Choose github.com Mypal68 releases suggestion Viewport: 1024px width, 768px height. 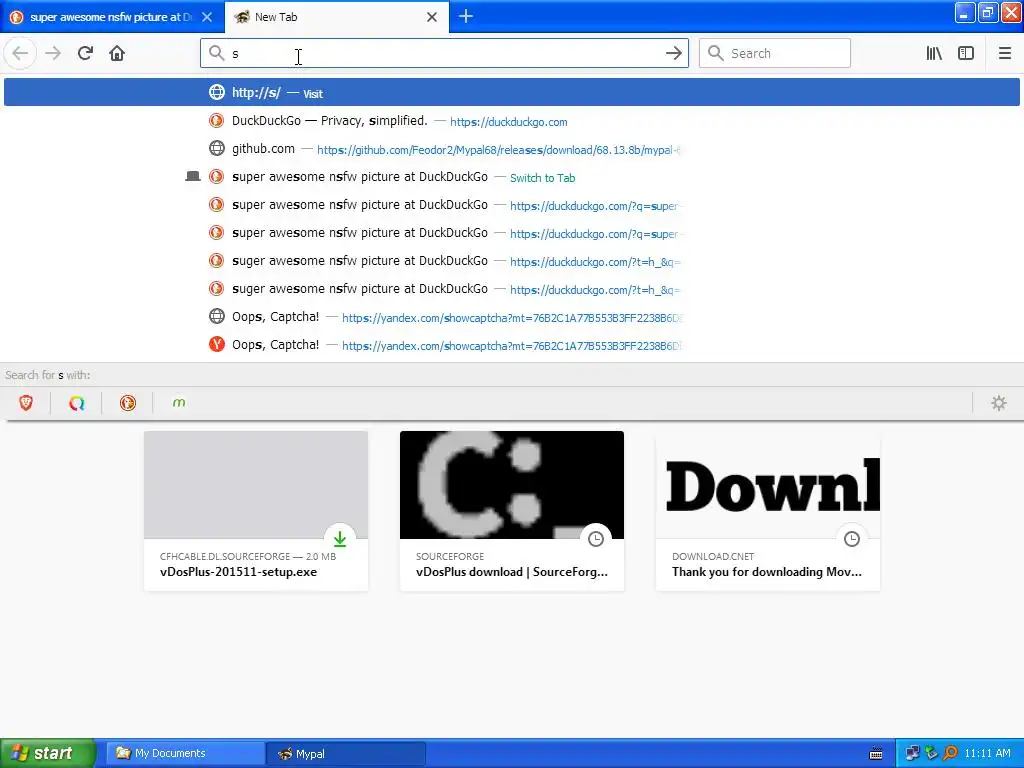click(x=512, y=149)
